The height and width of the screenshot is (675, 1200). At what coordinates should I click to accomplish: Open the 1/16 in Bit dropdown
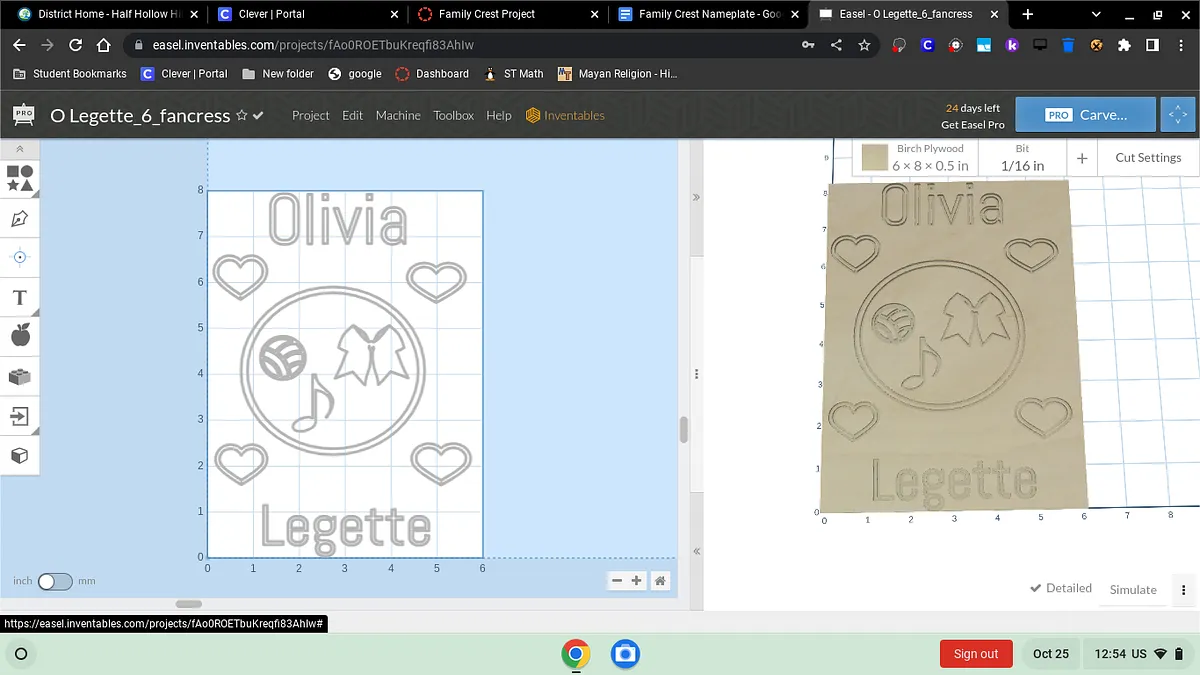[x=1022, y=157]
